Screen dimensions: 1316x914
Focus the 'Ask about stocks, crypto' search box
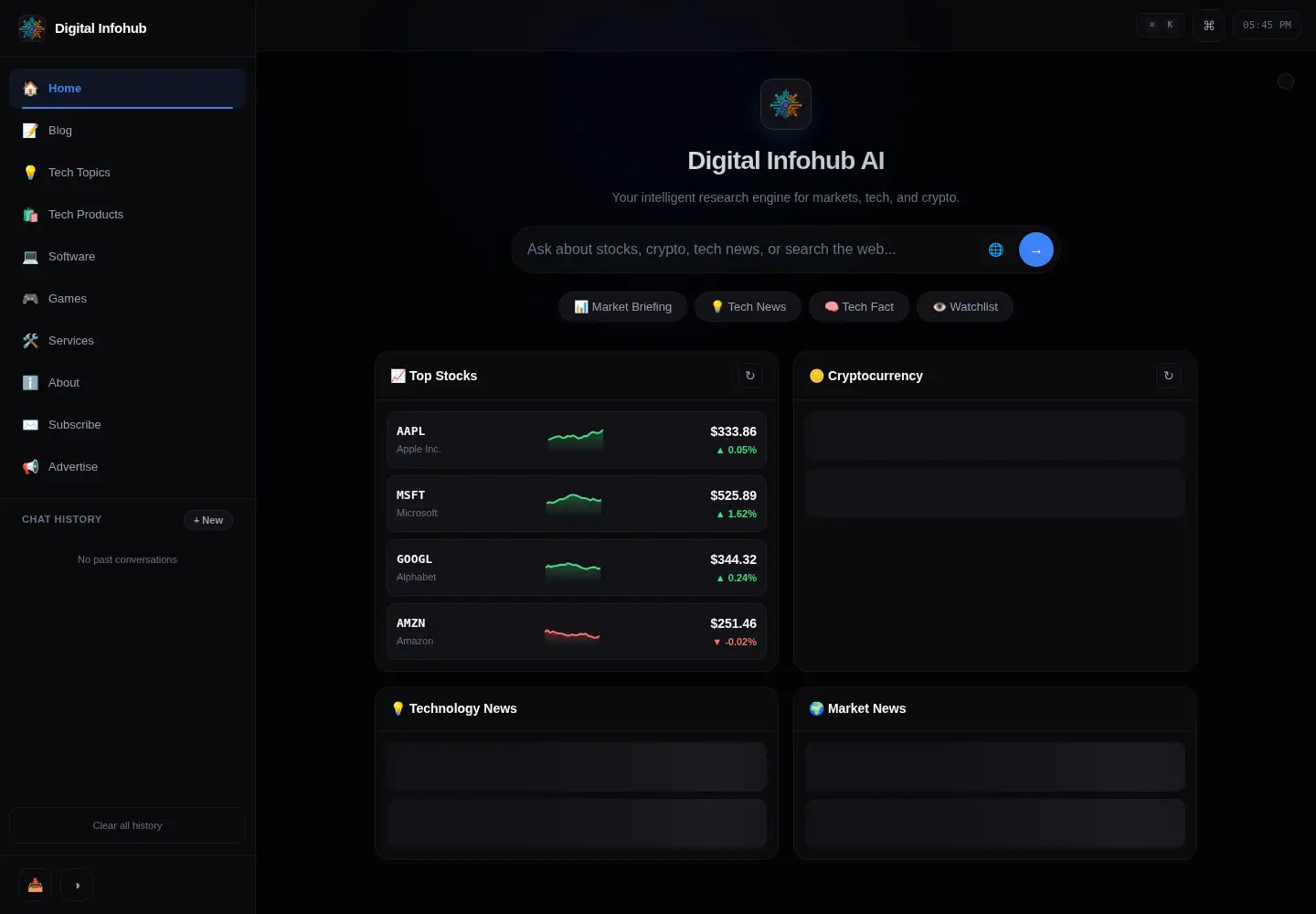(749, 250)
